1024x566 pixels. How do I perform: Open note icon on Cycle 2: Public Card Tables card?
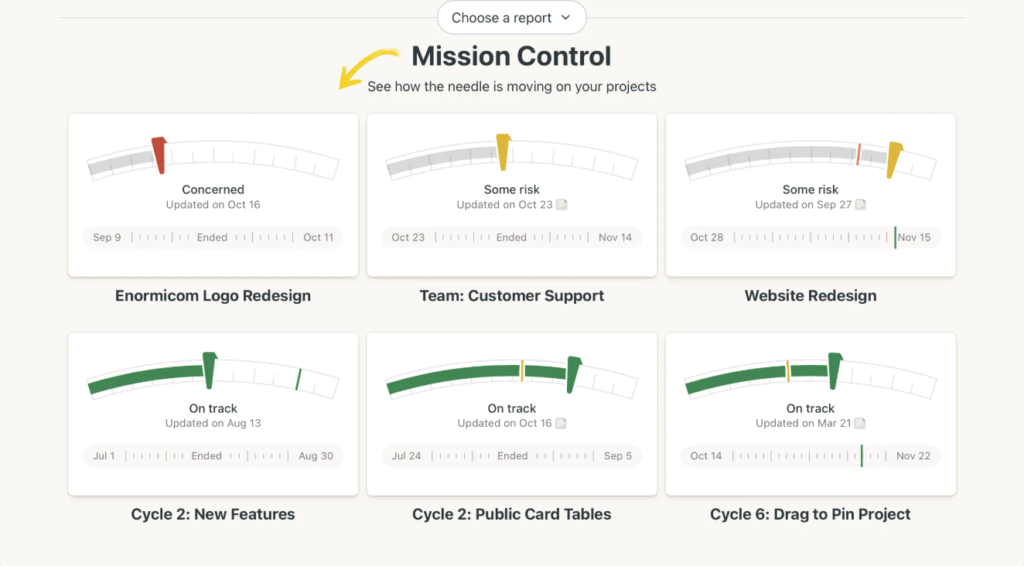[562, 424]
